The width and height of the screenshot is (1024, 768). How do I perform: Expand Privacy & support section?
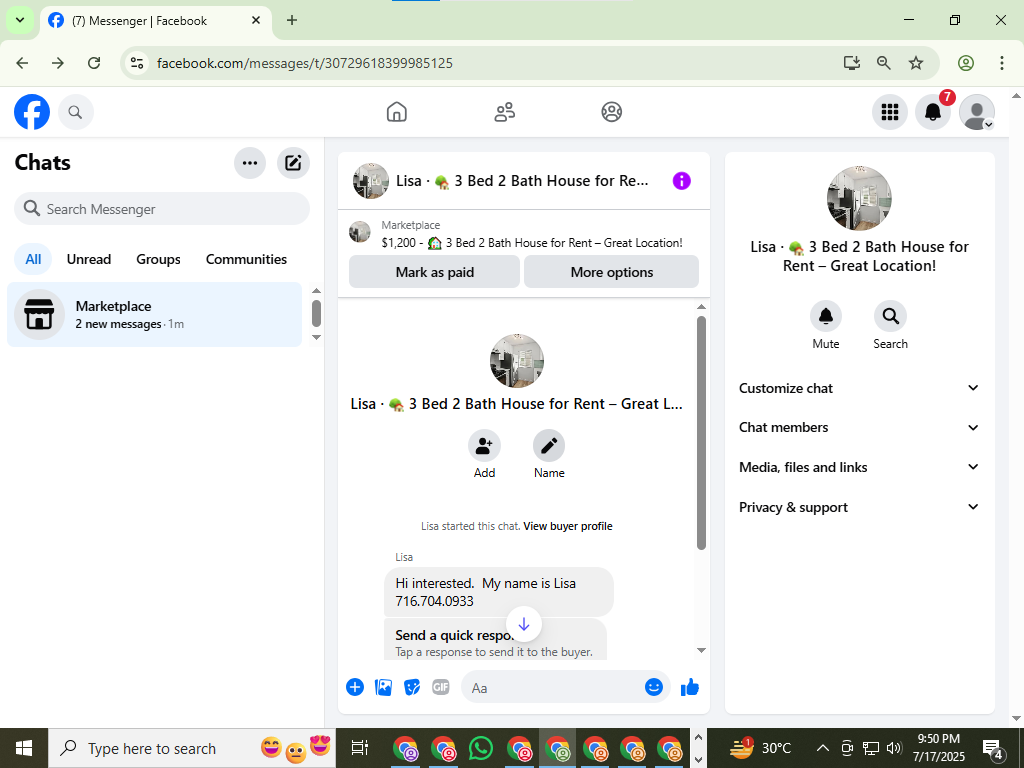pyautogui.click(x=859, y=507)
